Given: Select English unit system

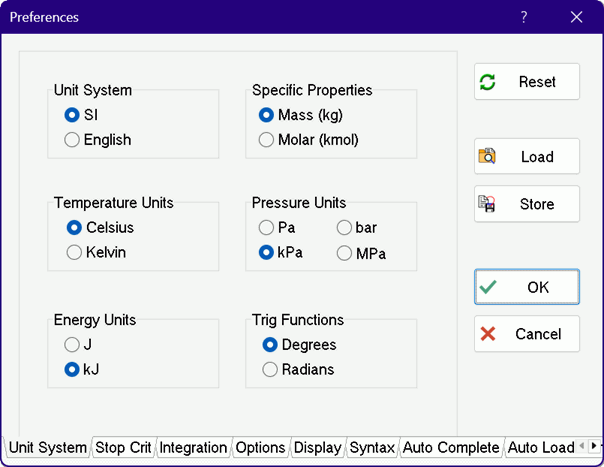Looking at the screenshot, I should (x=72, y=140).
